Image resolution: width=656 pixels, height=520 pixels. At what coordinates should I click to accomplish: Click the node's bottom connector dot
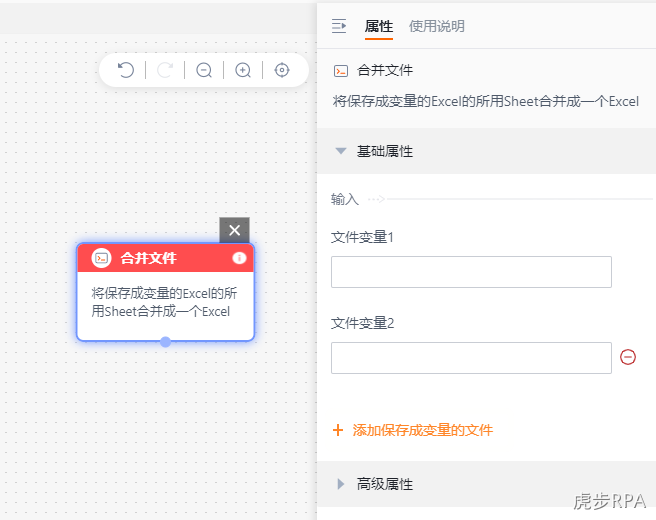[166, 342]
